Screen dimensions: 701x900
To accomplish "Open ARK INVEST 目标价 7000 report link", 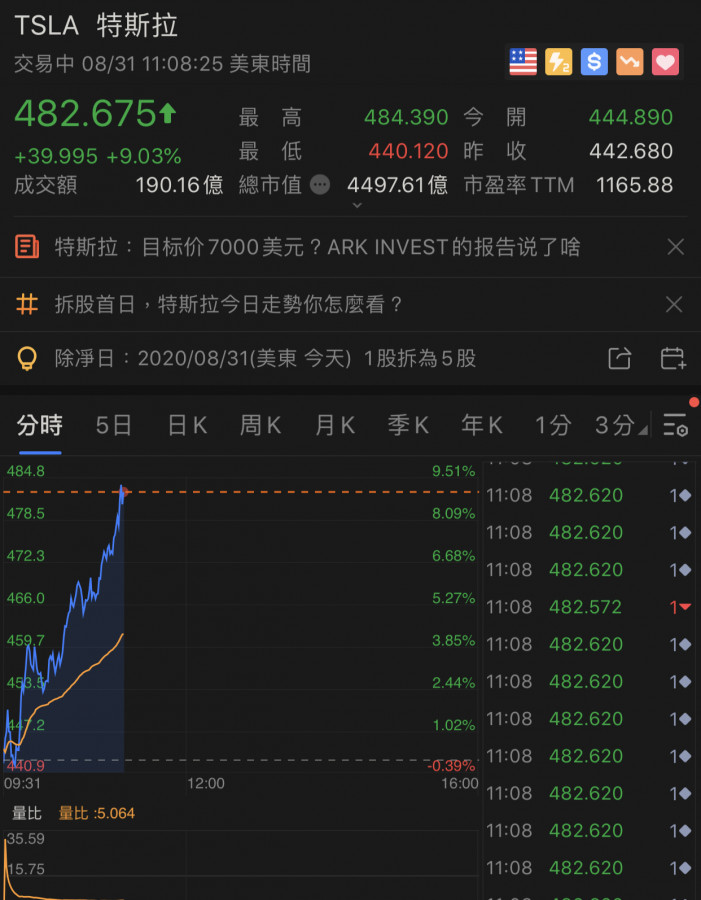I will pos(317,247).
